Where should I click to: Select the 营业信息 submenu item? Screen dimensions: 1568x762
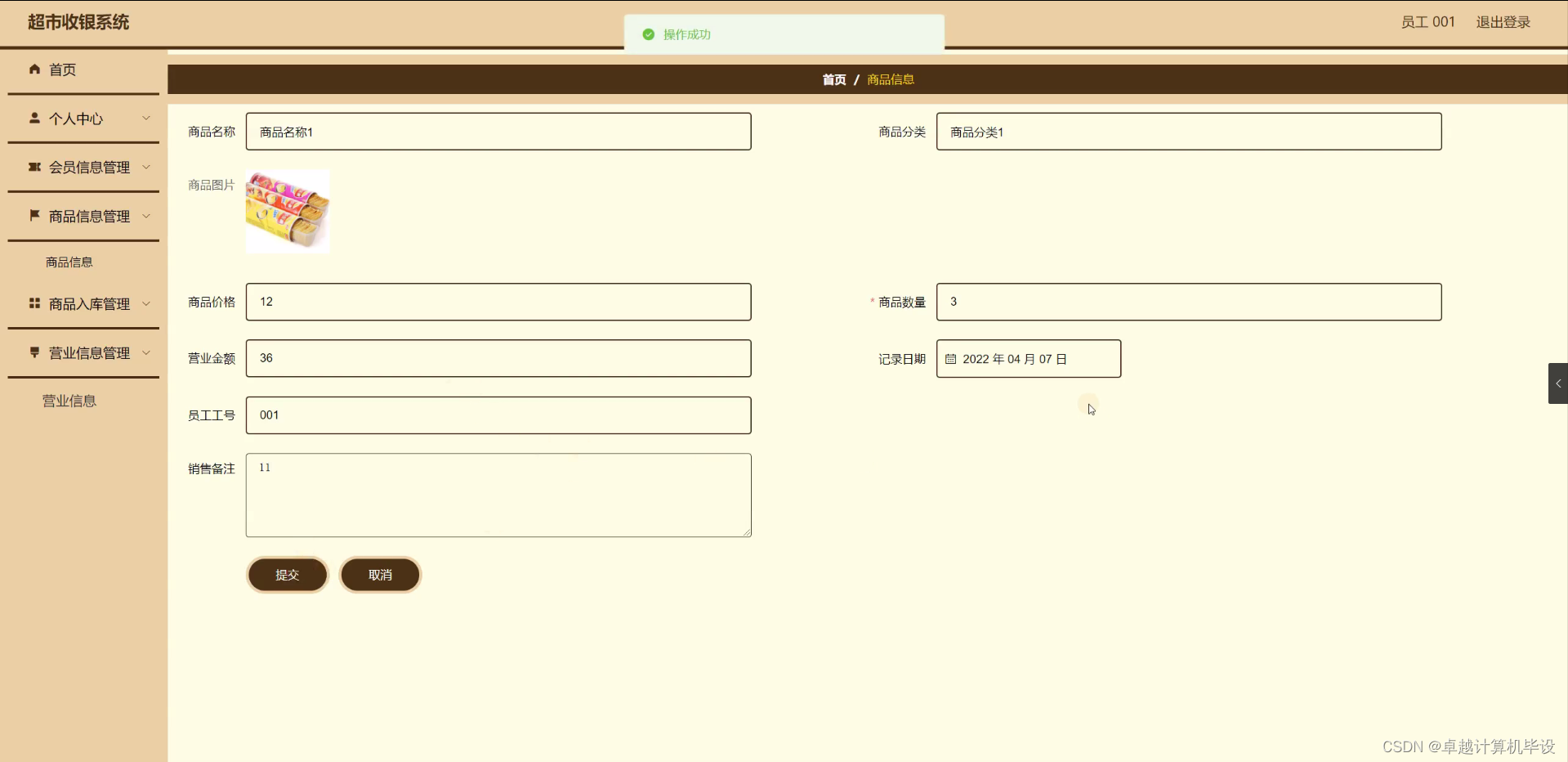[x=69, y=401]
